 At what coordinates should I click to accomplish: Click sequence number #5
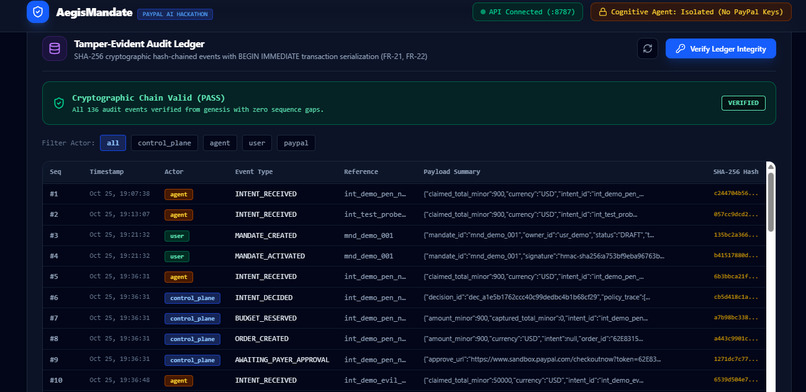[x=54, y=276]
